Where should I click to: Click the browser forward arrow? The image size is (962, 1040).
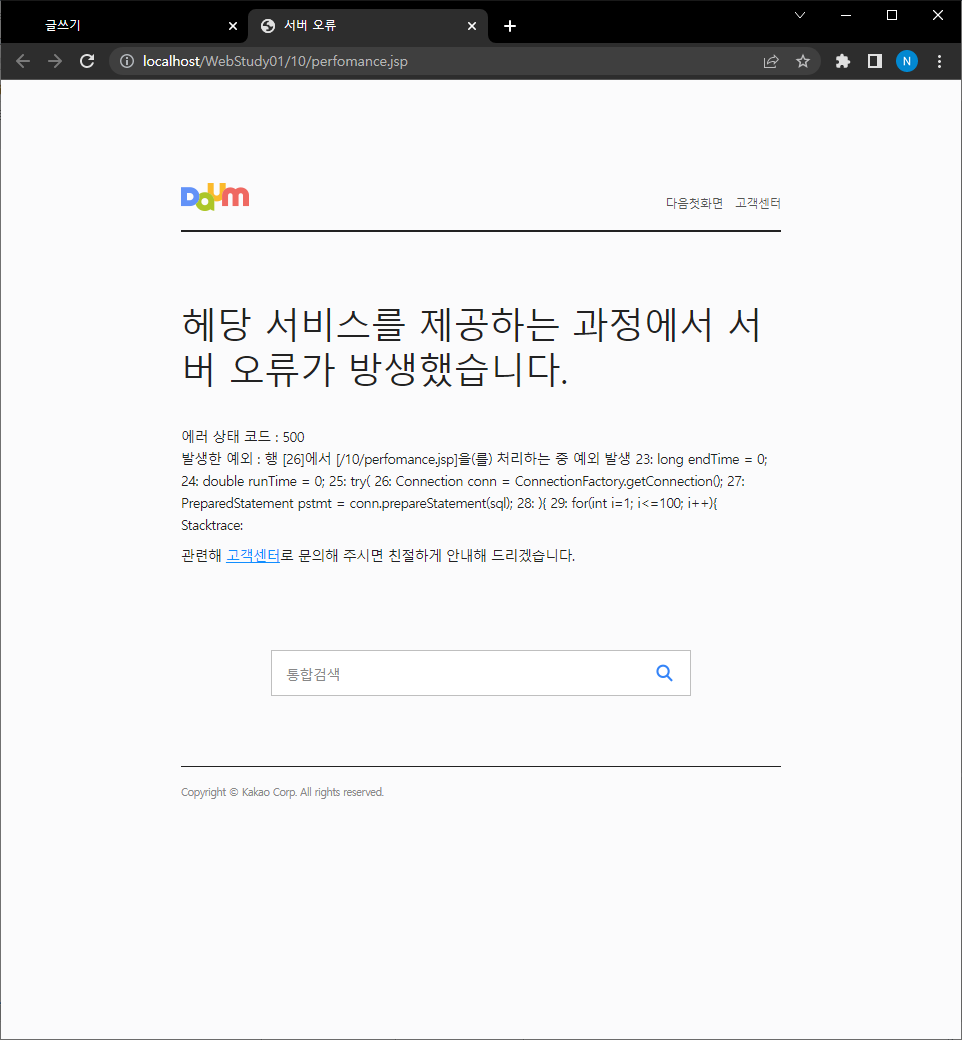point(55,61)
